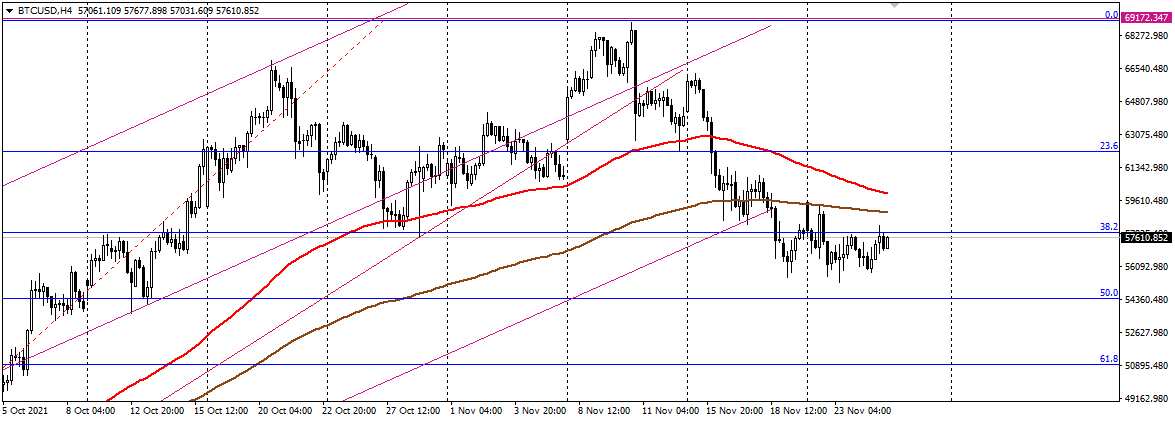Click the 52627.980 price axis value
1175x422 pixels.
point(1147,333)
